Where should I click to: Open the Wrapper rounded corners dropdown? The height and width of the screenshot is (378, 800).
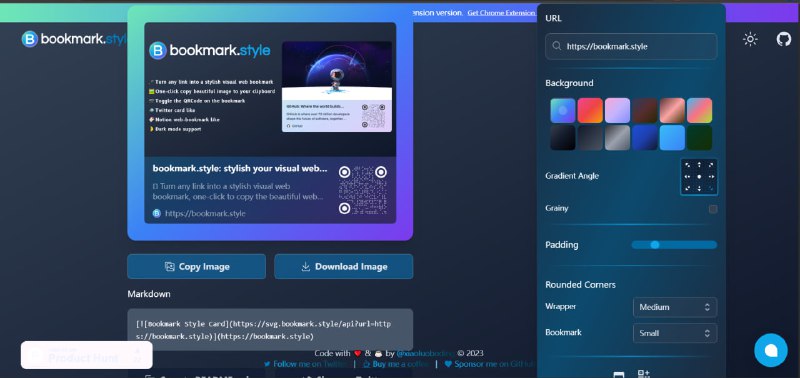coord(674,307)
